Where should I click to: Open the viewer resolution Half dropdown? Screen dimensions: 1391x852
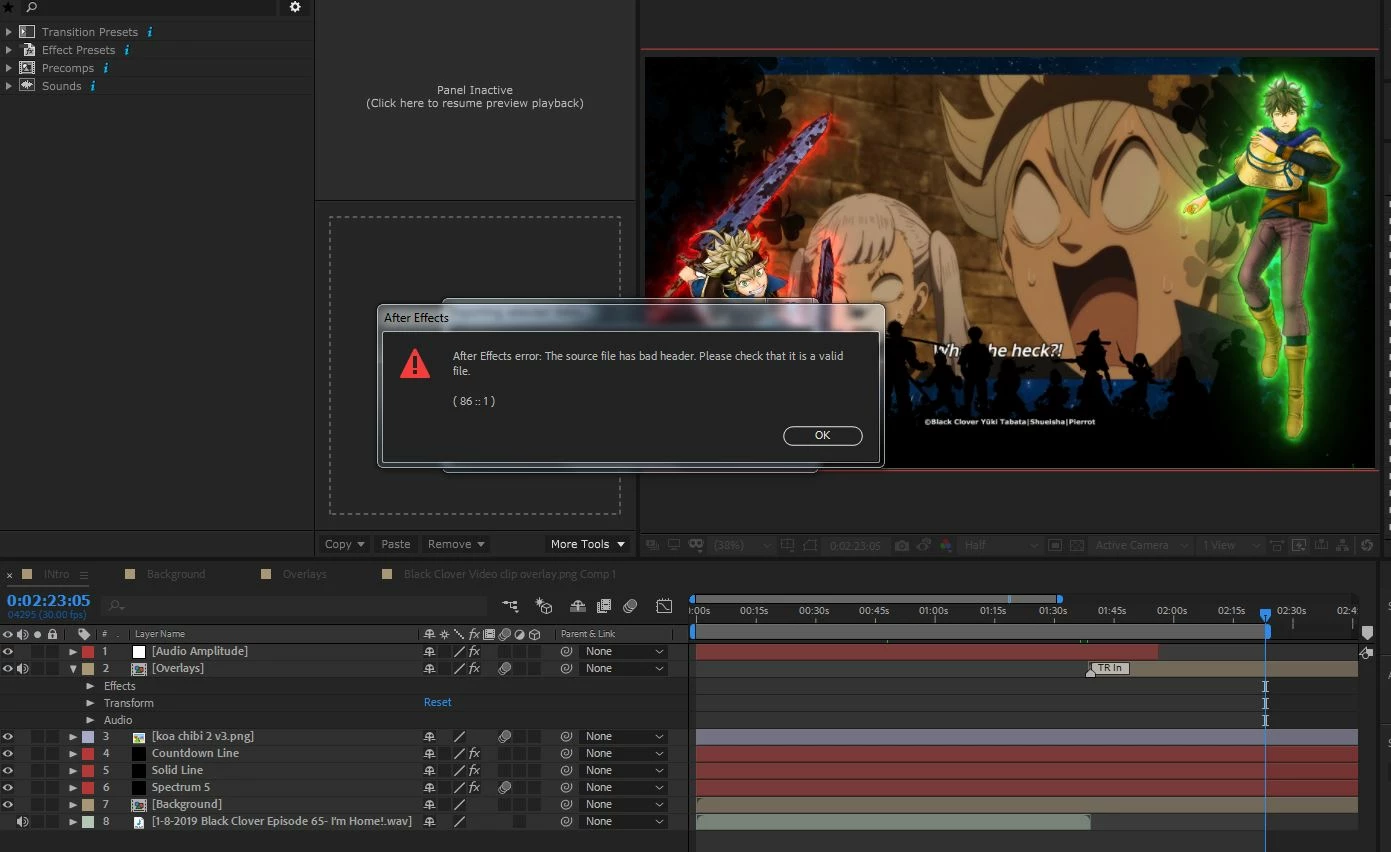(x=1000, y=545)
